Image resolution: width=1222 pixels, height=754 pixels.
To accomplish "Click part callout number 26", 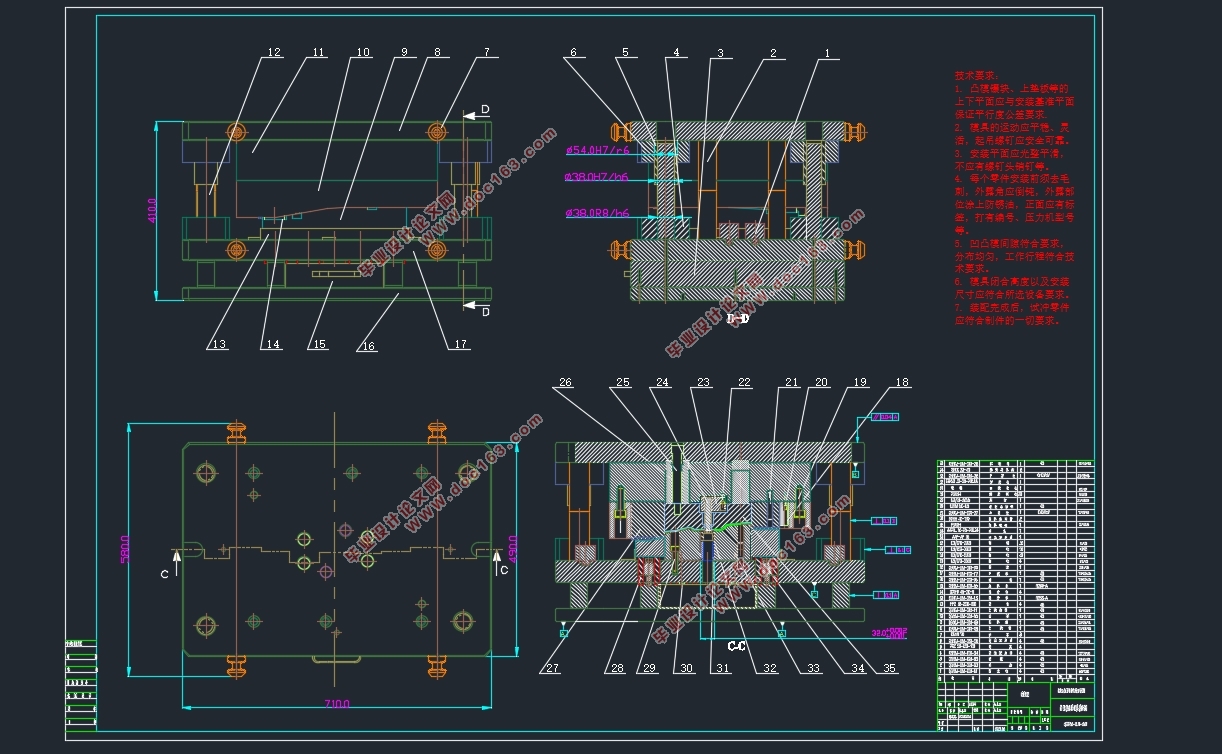I will [x=566, y=383].
